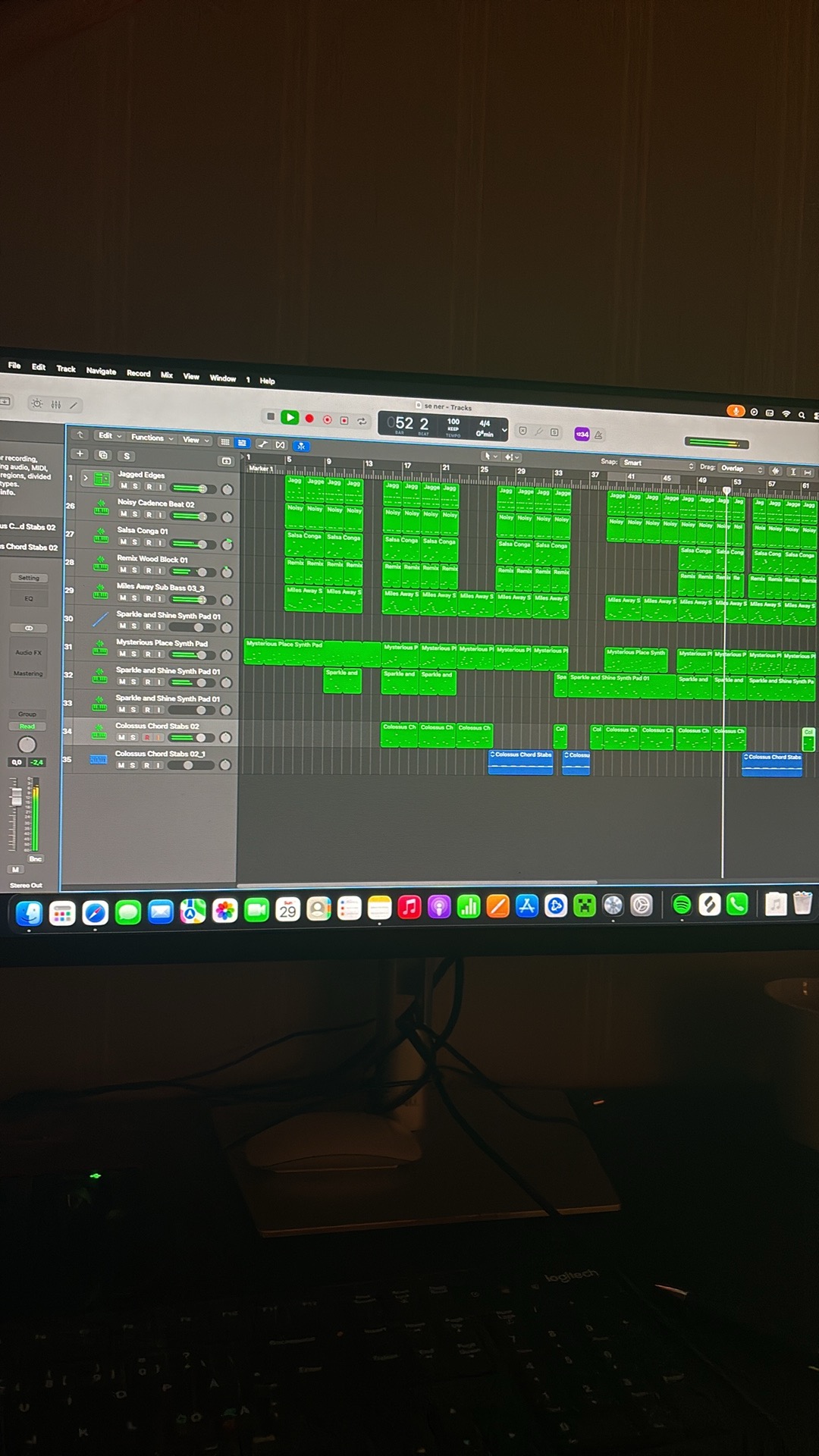This screenshot has height=1456, width=819.
Task: Toggle the purple Count-in 1234 button
Action: click(x=582, y=434)
